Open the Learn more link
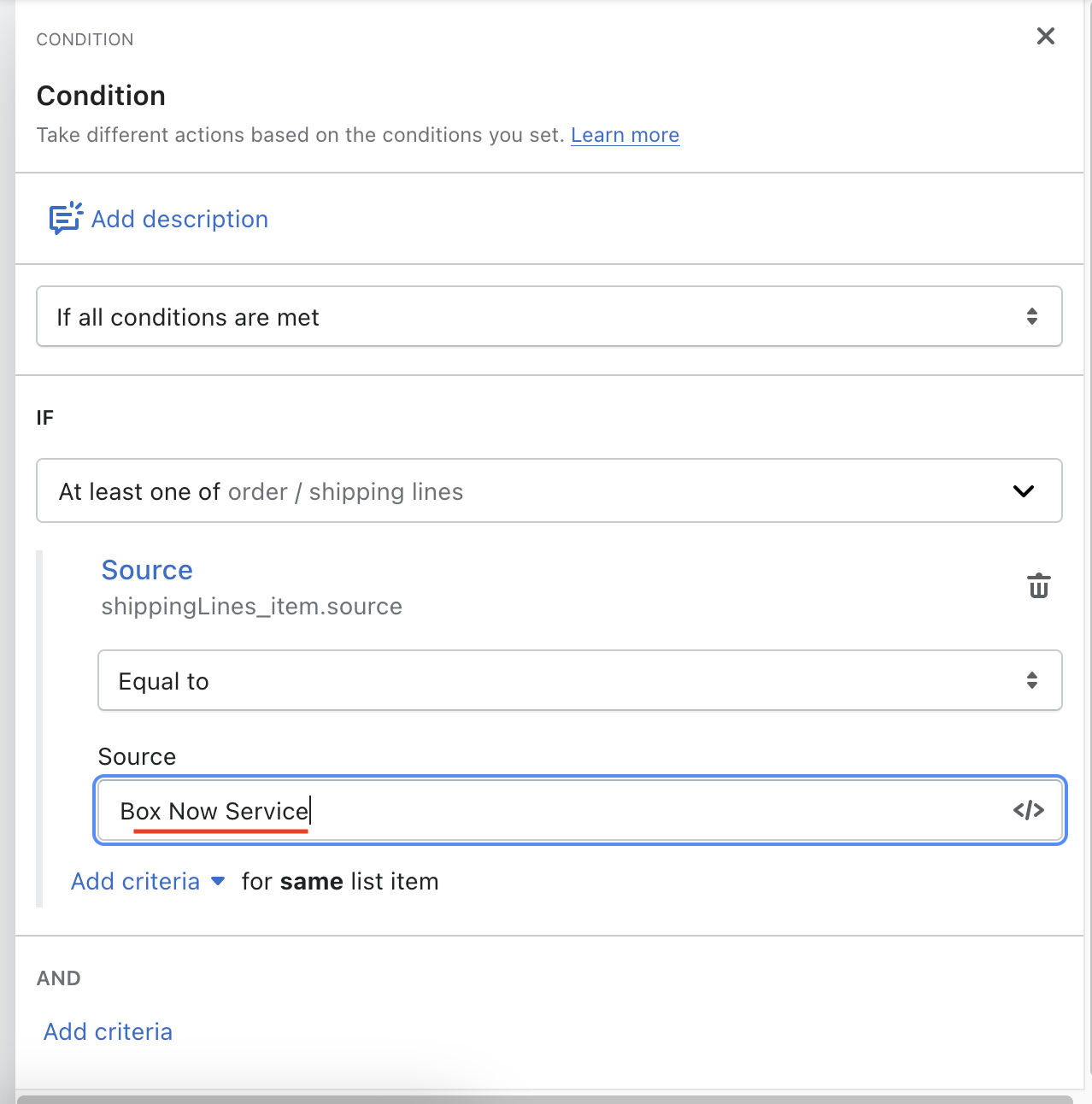 [625, 135]
